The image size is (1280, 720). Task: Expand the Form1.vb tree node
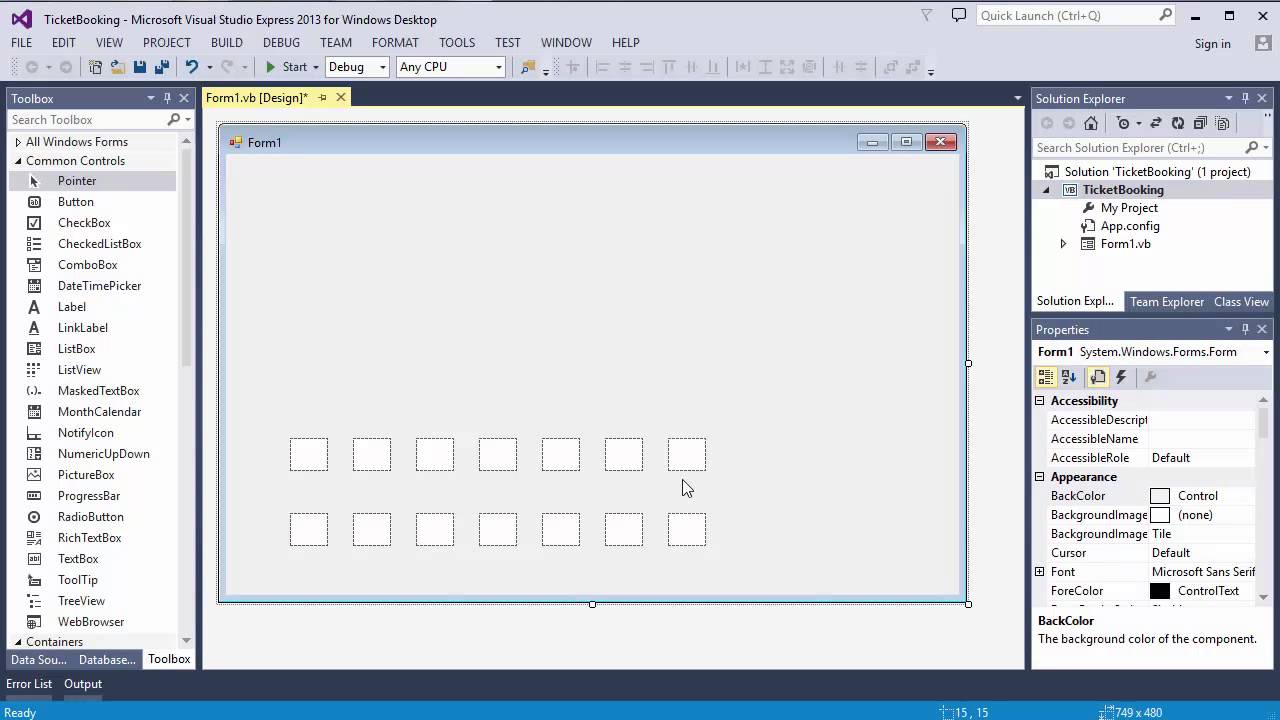point(1063,243)
